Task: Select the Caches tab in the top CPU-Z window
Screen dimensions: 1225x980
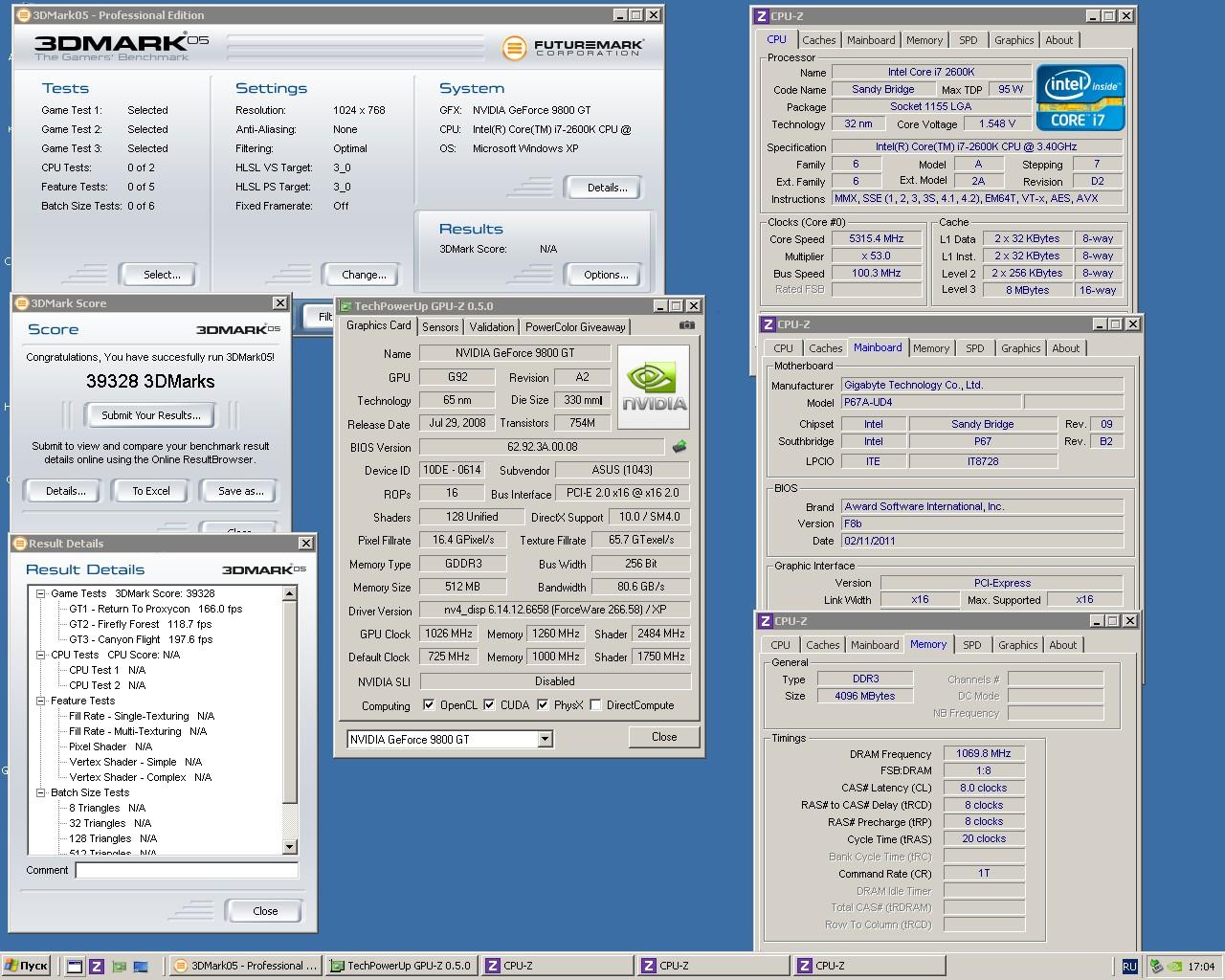Action: click(819, 40)
